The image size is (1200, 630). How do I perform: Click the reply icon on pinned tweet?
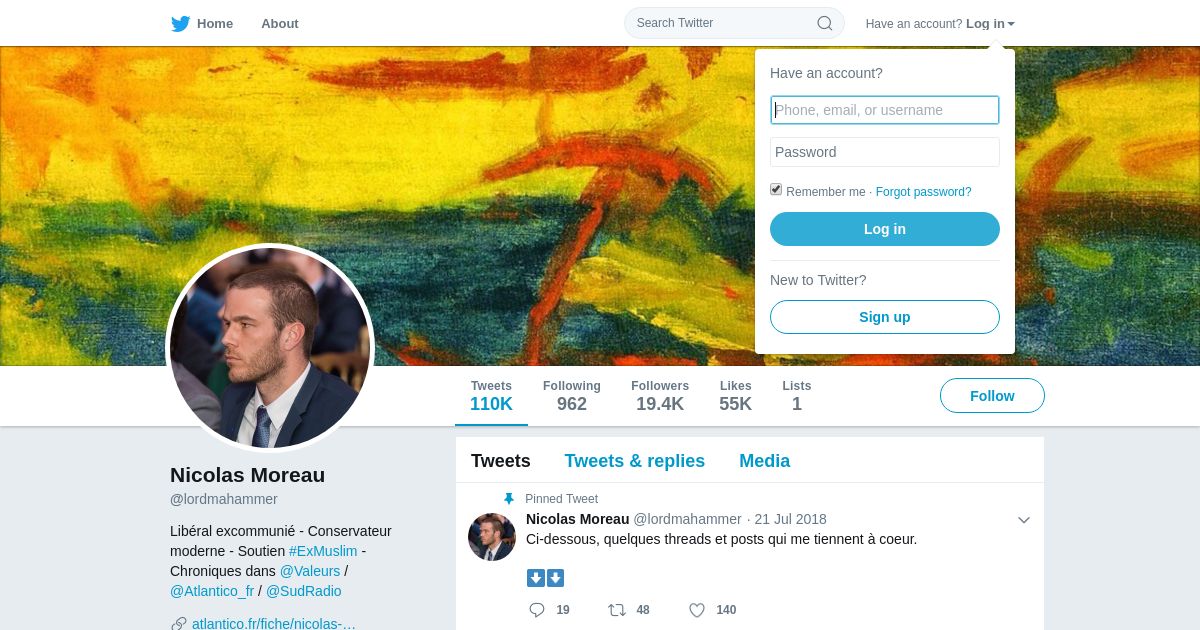537,610
